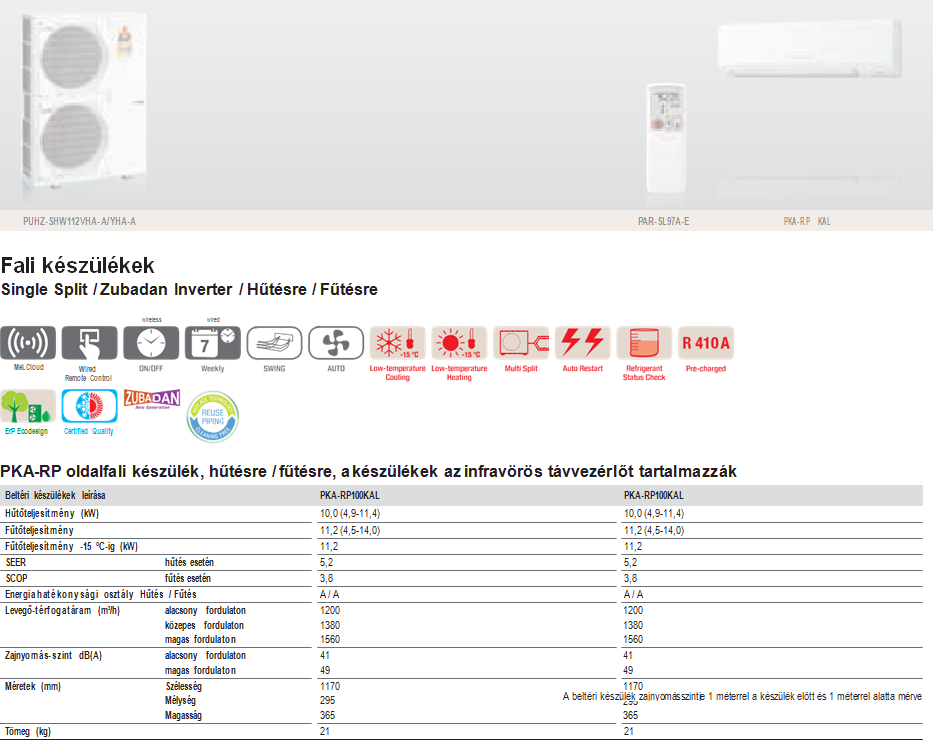This screenshot has width=933, height=746.
Task: Click the ErP Ecodesign tree icon
Action: tap(28, 406)
